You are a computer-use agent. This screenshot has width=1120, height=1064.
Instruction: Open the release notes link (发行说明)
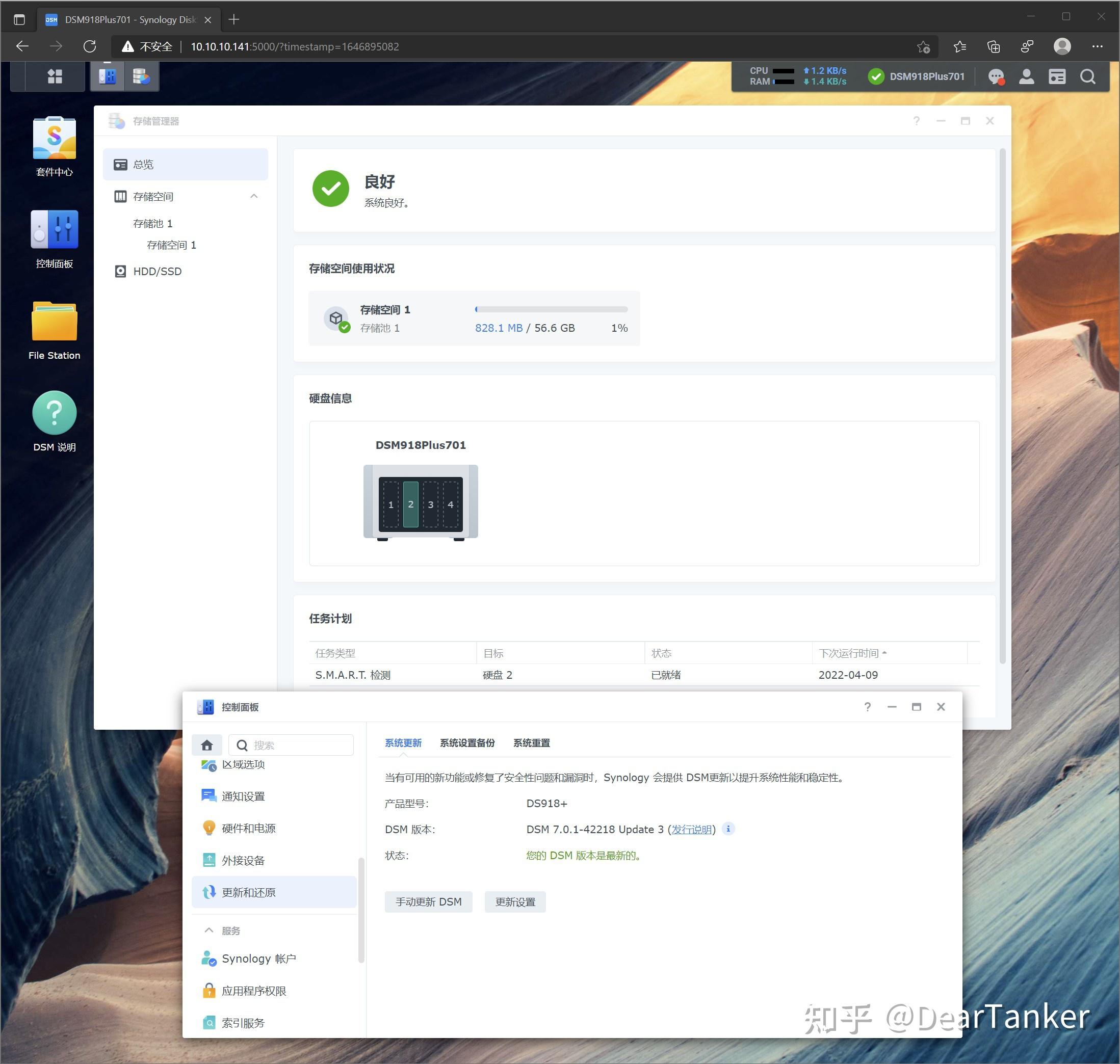coord(691,829)
